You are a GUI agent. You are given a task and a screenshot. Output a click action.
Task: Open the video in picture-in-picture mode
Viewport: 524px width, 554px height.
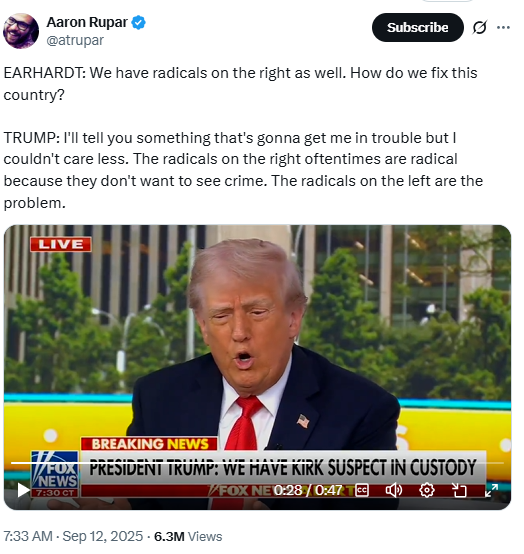[459, 490]
